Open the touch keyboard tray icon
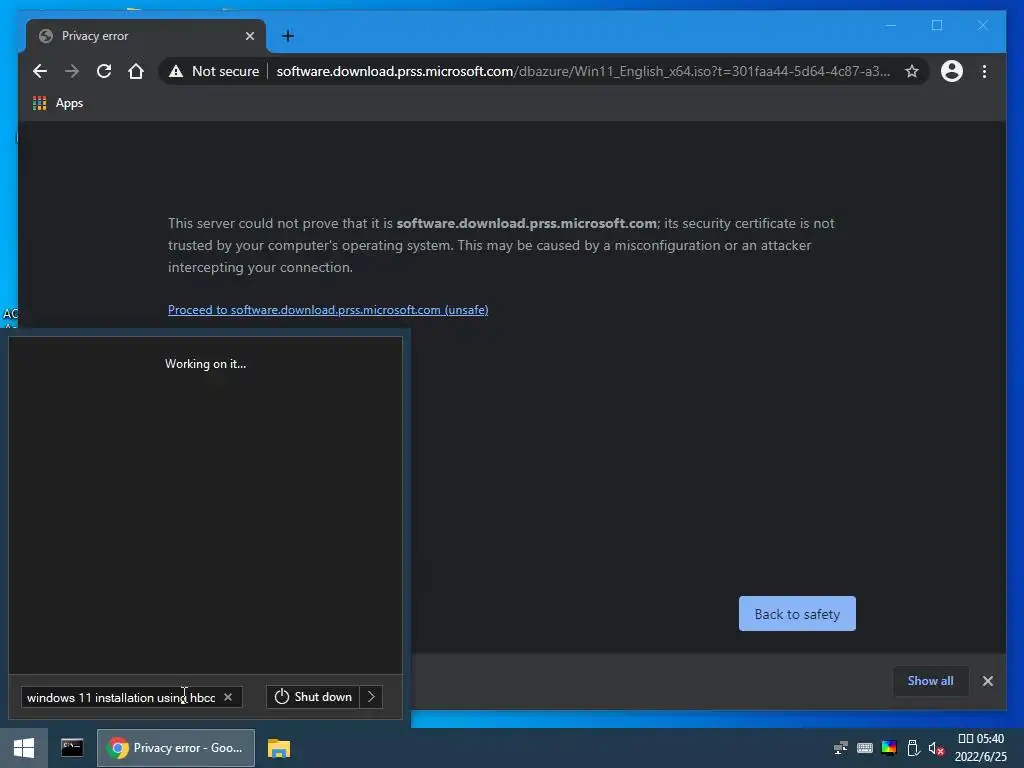 point(865,748)
